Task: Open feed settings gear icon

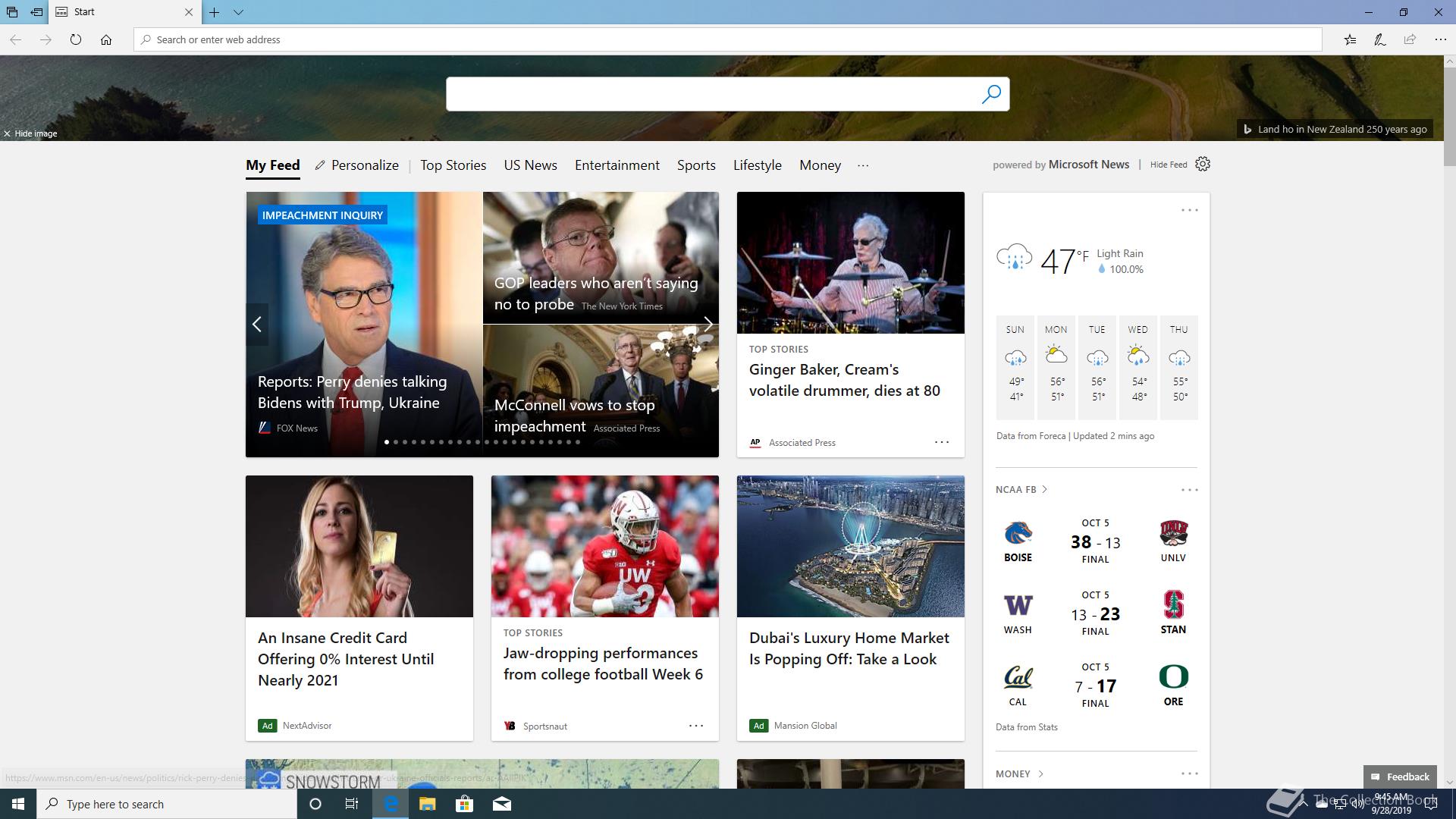Action: click(1203, 164)
